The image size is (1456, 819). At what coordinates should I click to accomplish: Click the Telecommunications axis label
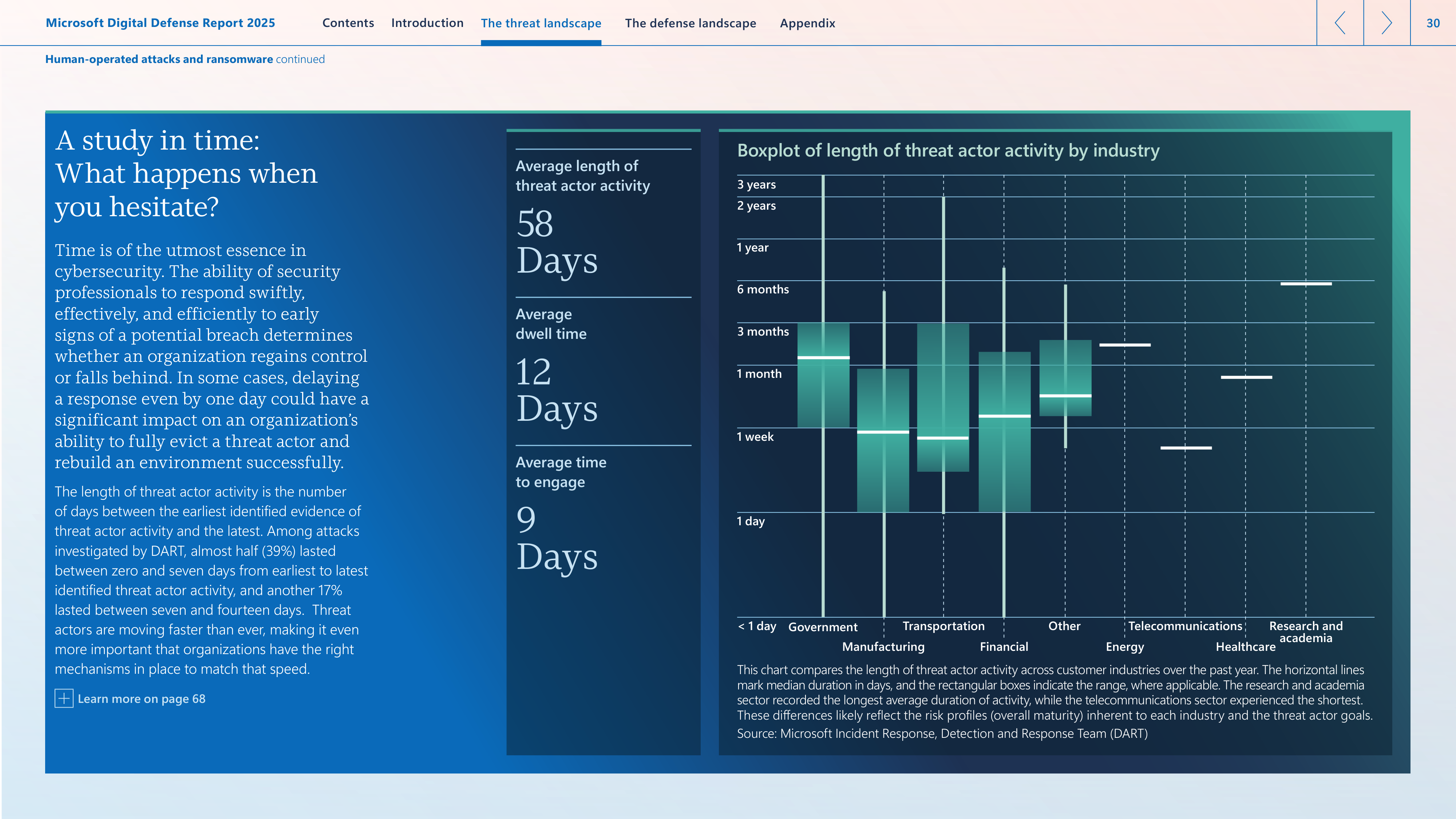[1185, 626]
